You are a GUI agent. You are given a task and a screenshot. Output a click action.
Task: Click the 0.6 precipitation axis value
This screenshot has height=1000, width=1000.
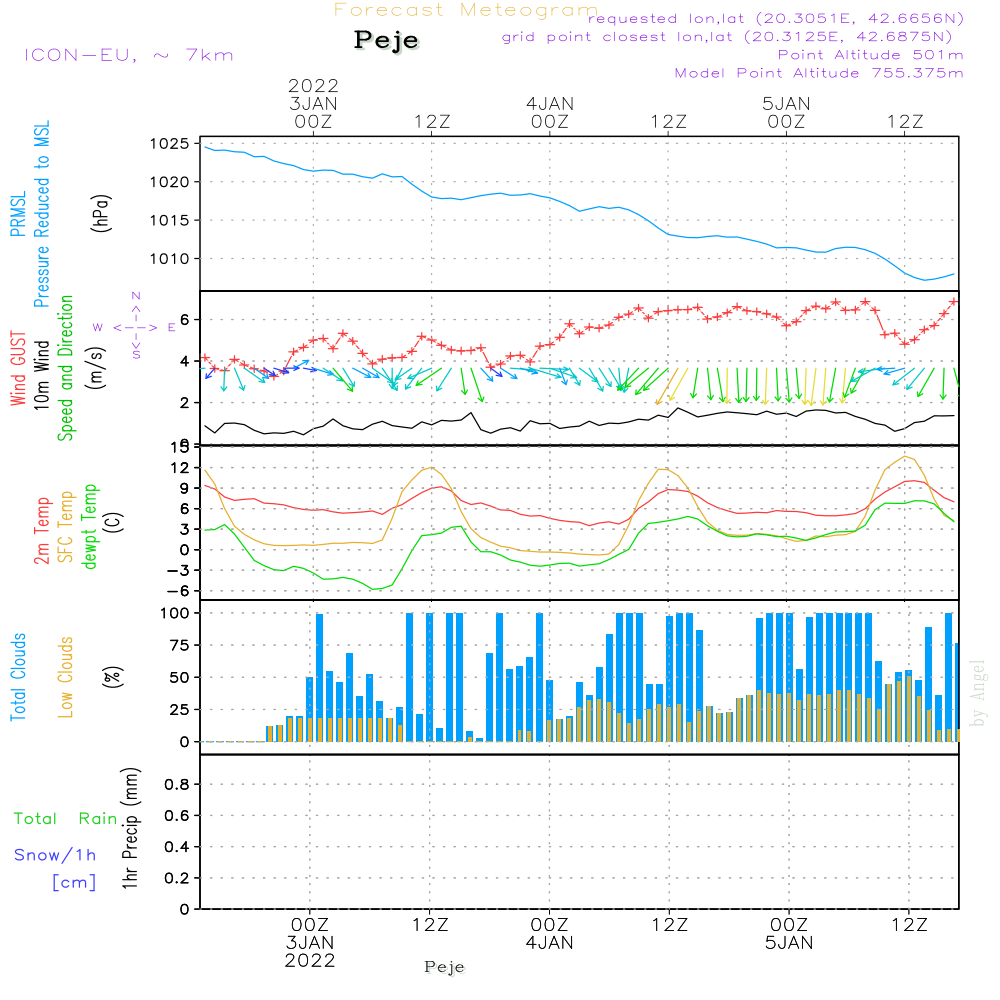[177, 816]
